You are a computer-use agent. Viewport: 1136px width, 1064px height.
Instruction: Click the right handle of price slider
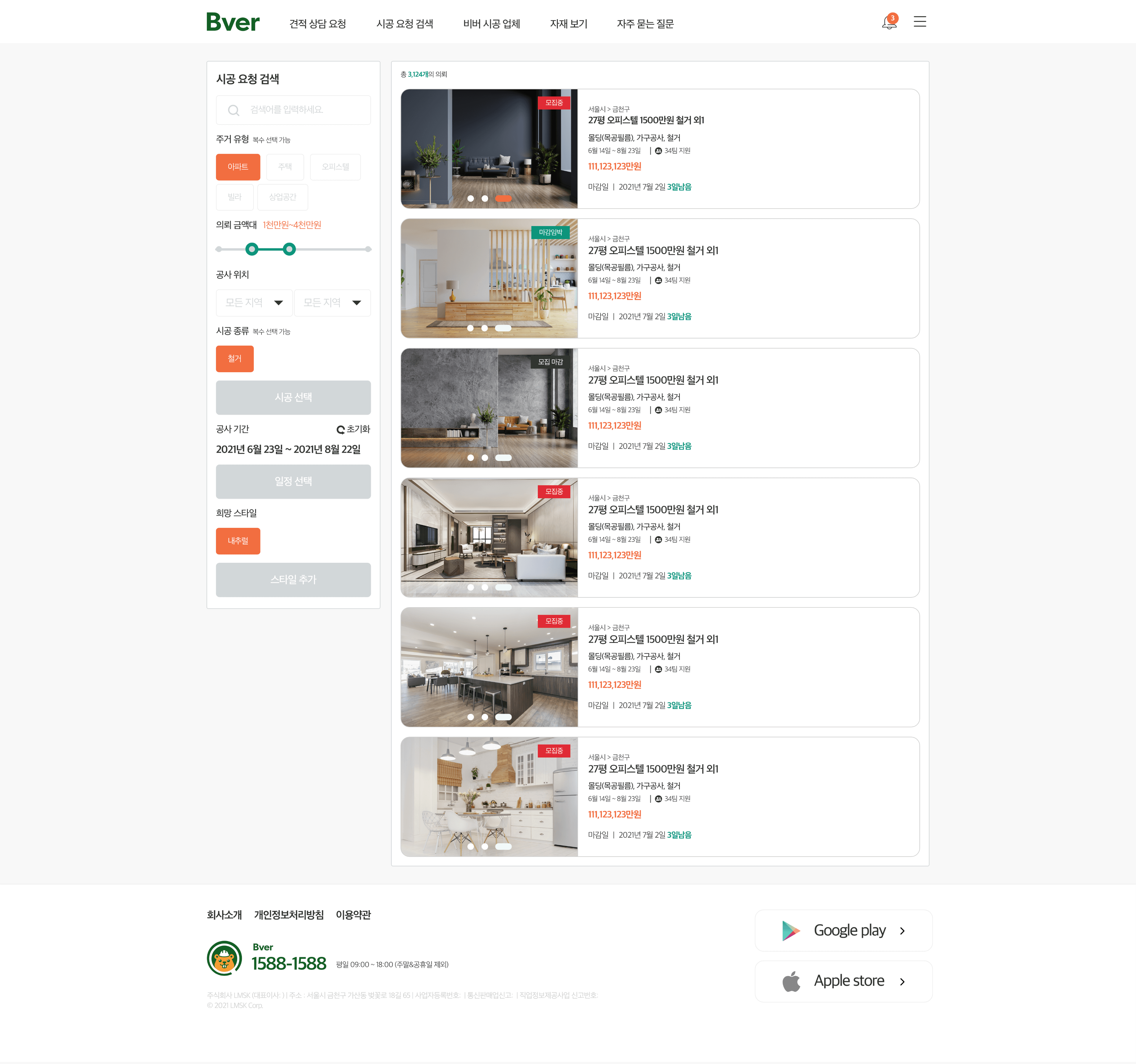[x=289, y=249]
